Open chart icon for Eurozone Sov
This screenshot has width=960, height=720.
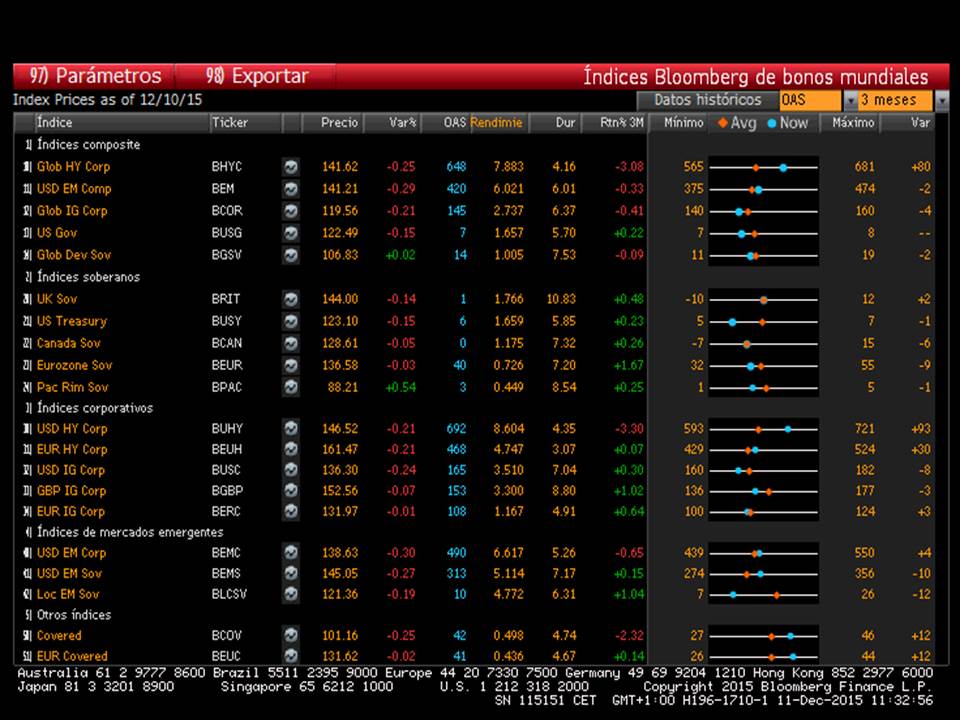pos(291,365)
